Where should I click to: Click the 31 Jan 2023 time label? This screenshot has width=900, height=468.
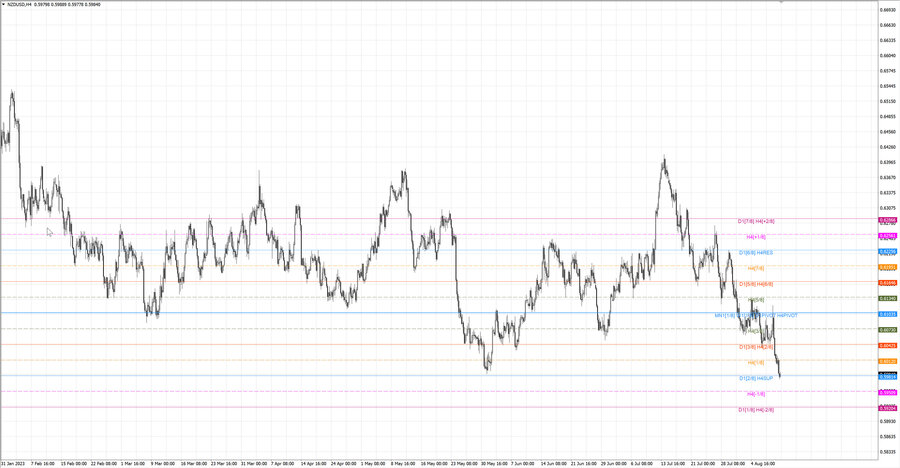click(13, 463)
